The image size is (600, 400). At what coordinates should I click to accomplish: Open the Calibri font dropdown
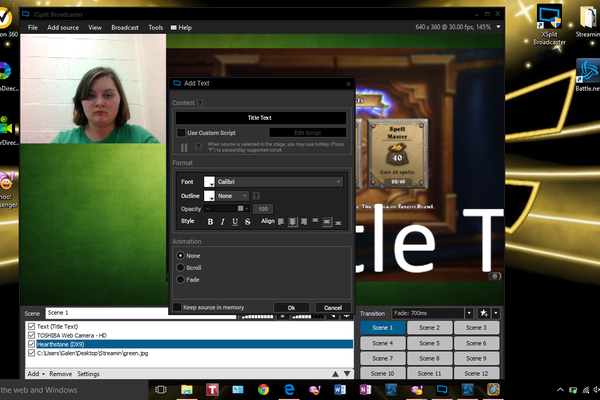(280, 181)
